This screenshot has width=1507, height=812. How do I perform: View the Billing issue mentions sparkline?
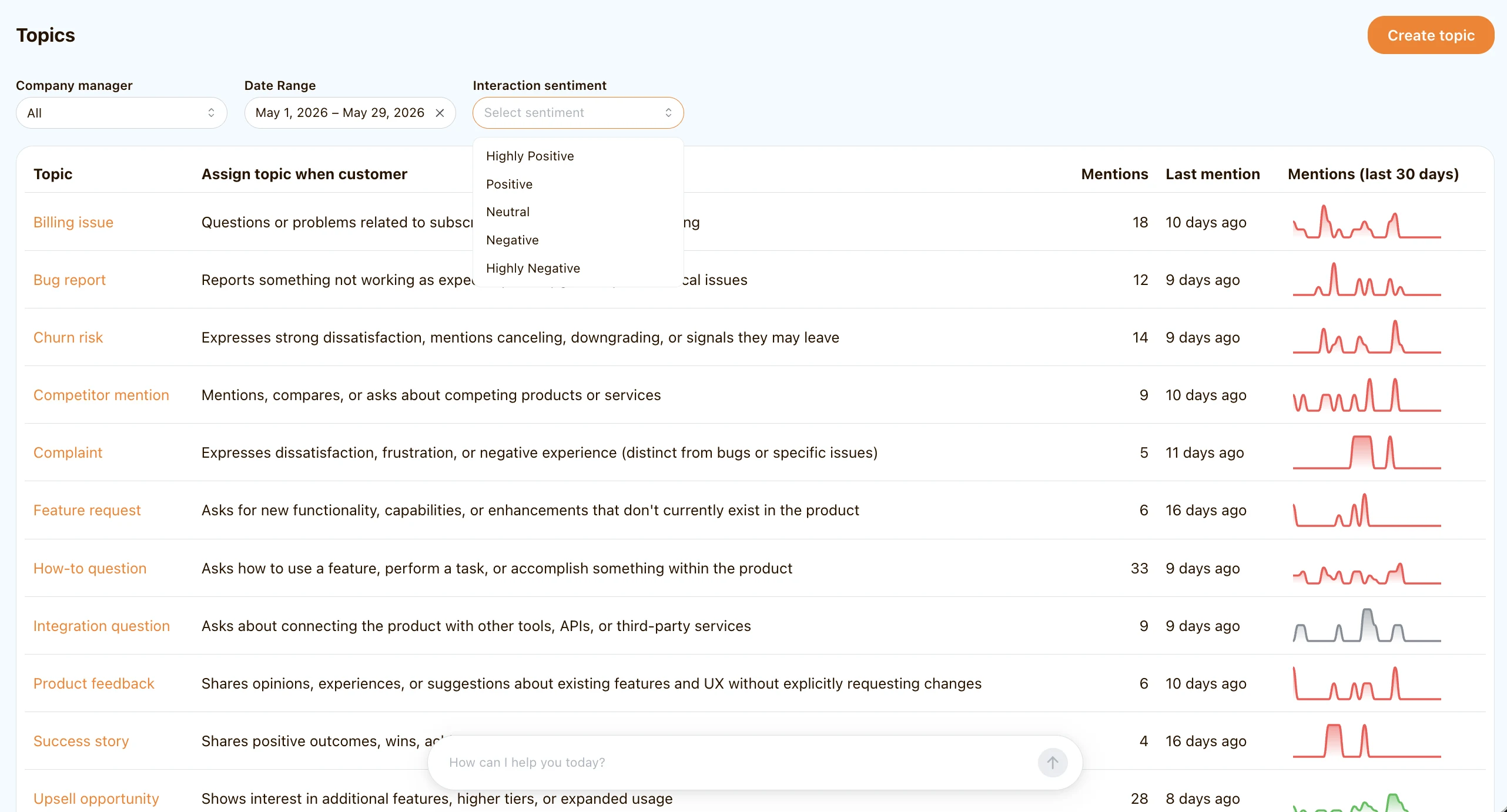click(1367, 222)
